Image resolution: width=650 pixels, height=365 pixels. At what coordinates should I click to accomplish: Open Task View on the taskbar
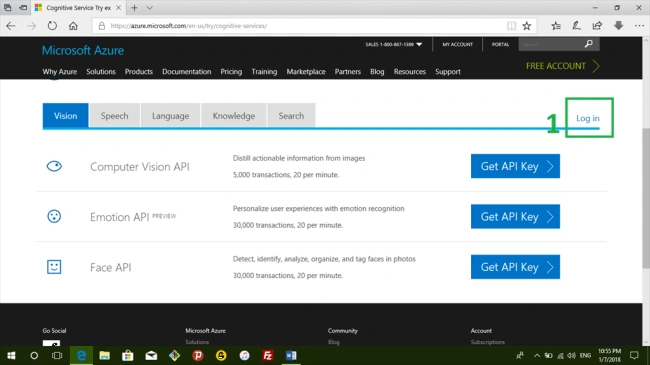[x=57, y=355]
